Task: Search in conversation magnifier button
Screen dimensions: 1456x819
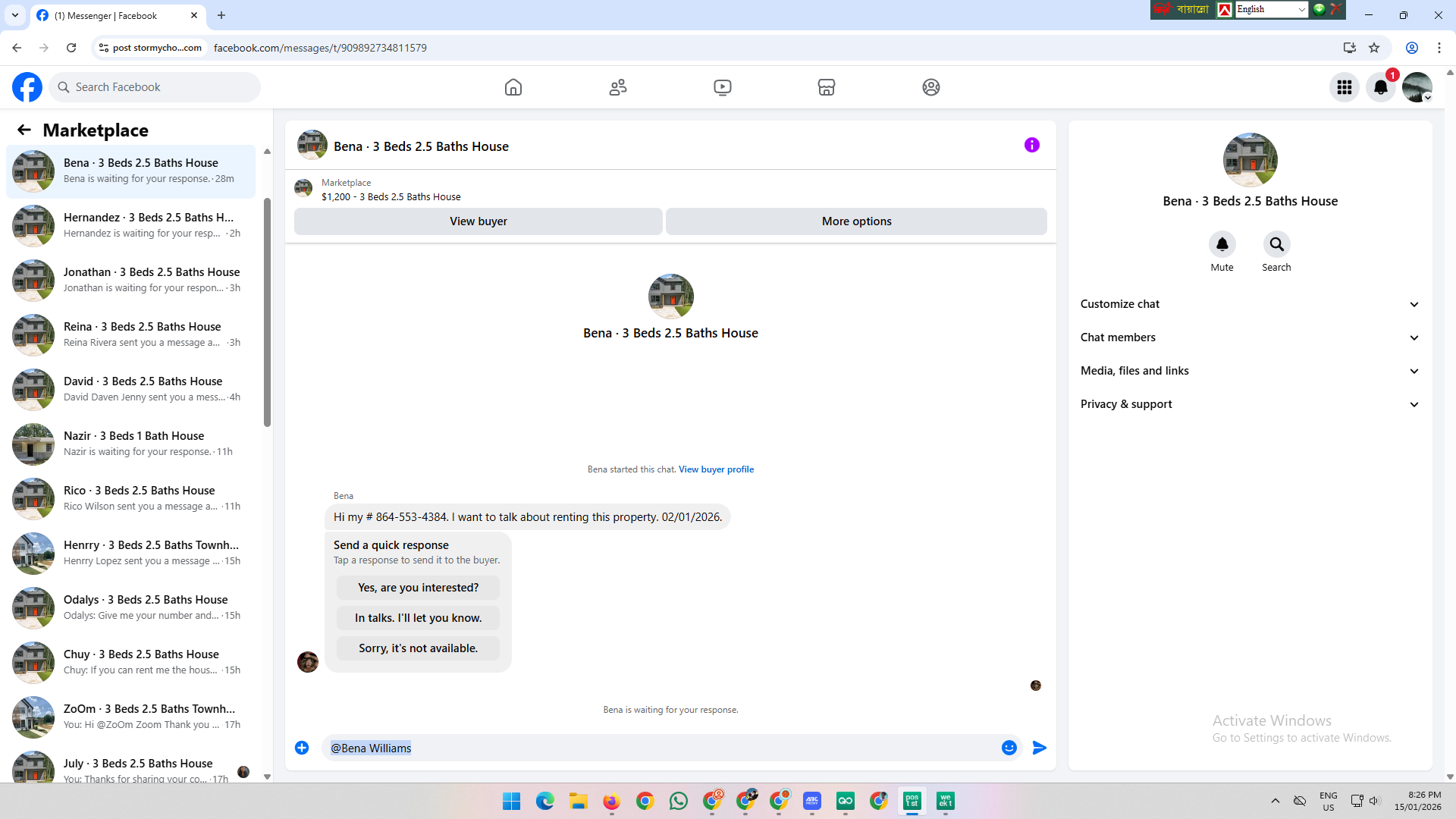Action: click(1276, 244)
